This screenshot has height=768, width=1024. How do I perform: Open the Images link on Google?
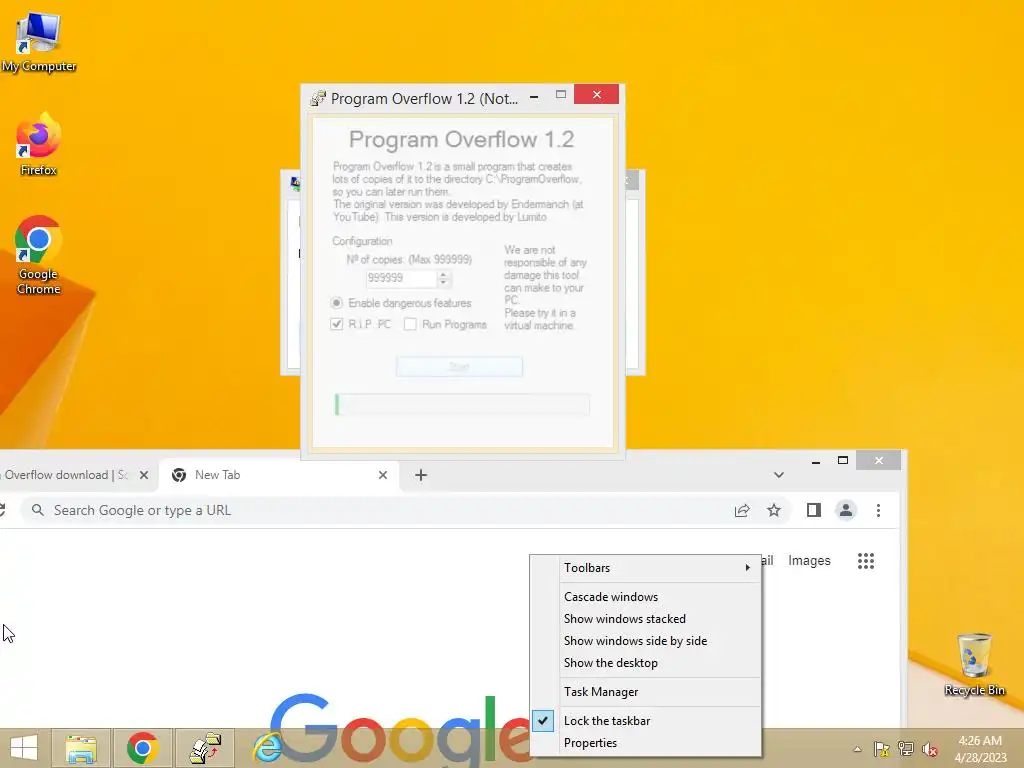coord(809,561)
